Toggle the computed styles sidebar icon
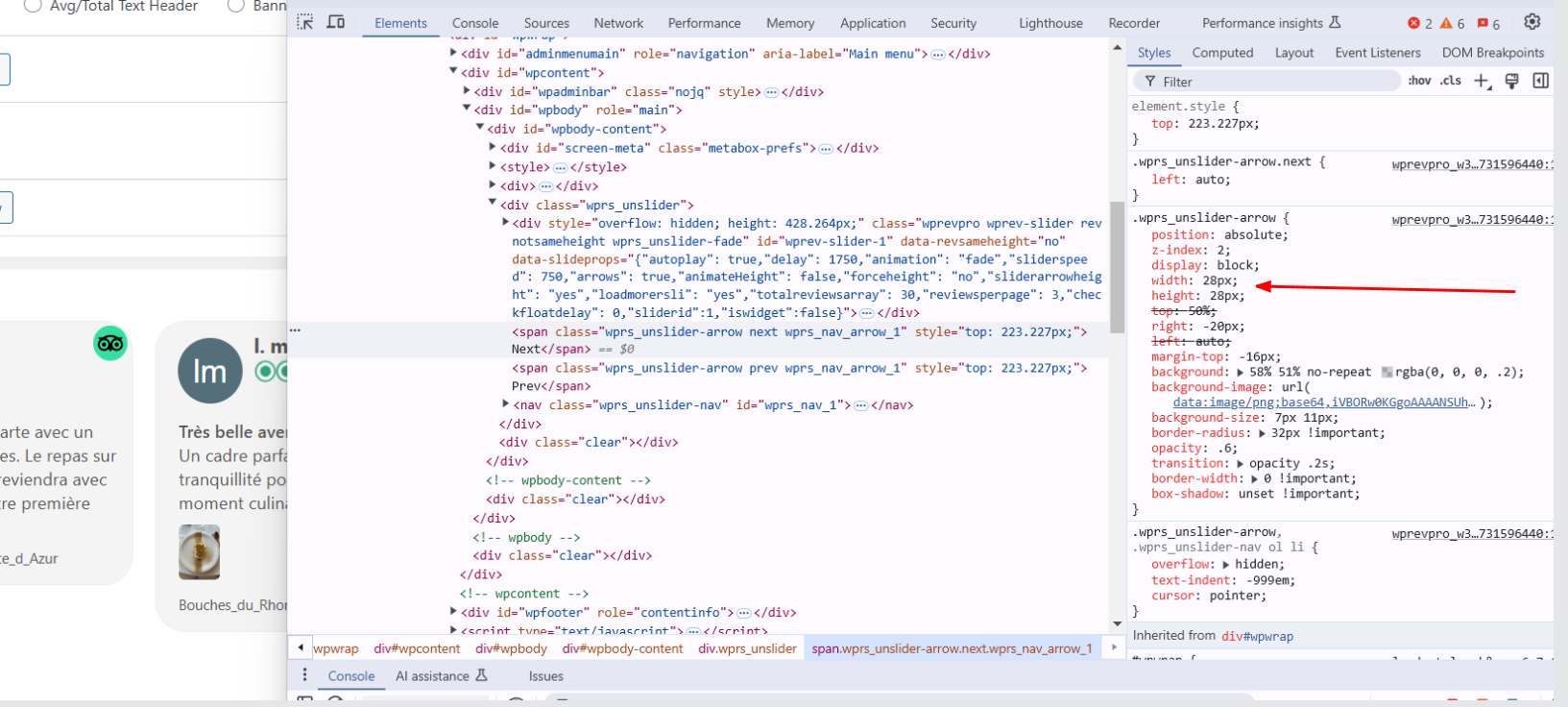 [1540, 82]
